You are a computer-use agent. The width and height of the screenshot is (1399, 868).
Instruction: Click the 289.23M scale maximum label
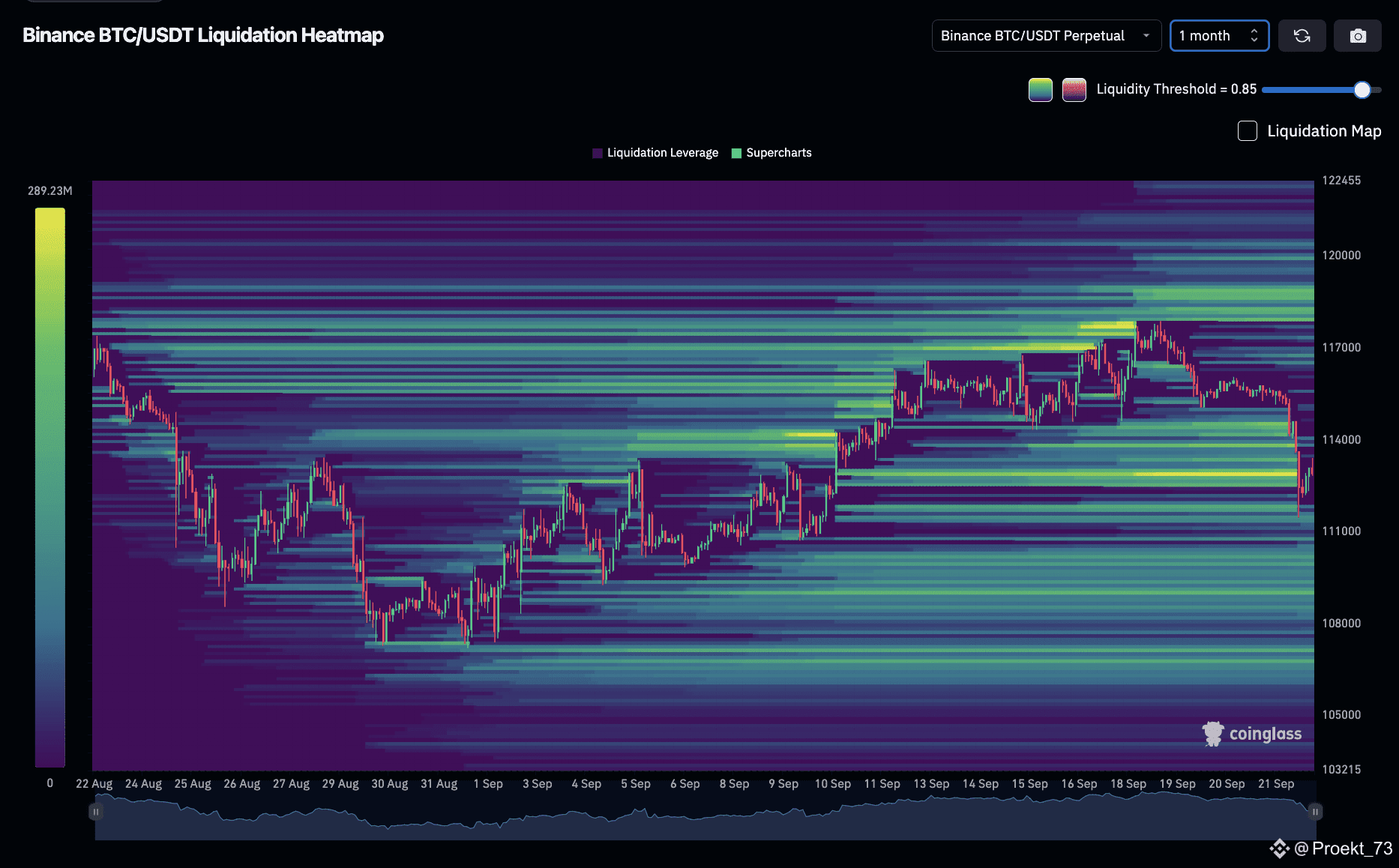tap(50, 191)
